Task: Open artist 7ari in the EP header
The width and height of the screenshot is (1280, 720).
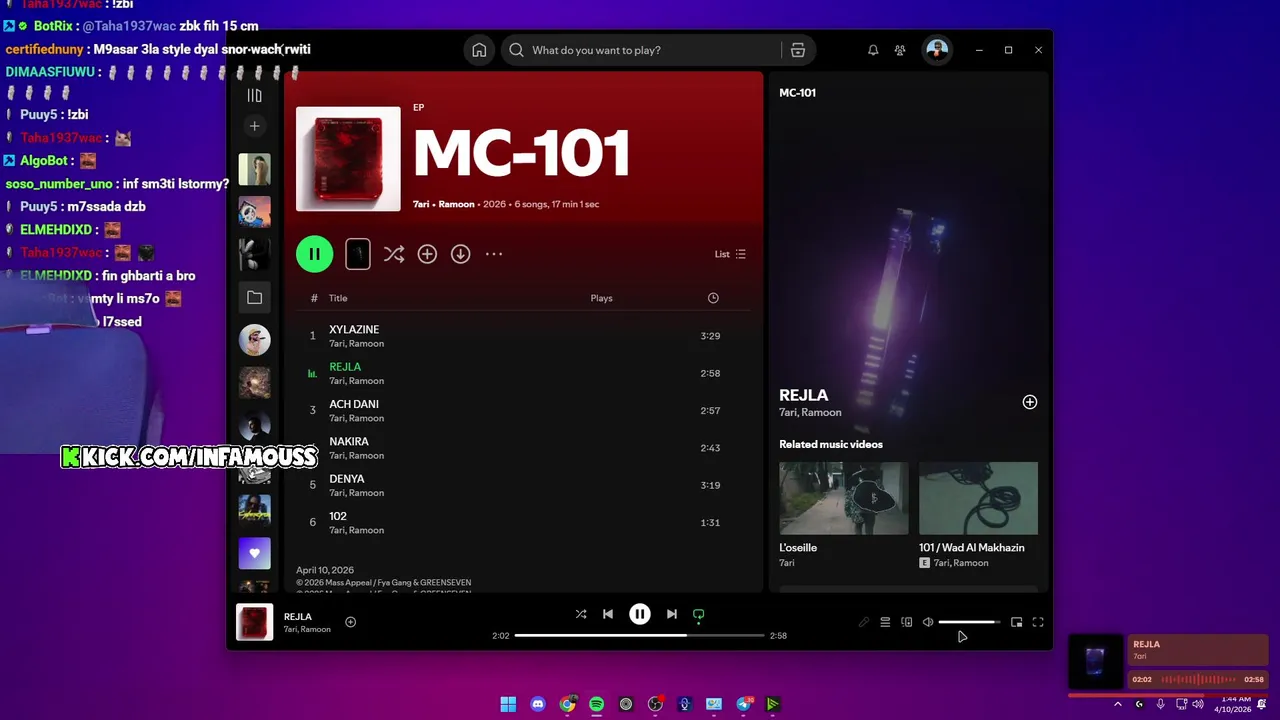Action: pos(421,204)
